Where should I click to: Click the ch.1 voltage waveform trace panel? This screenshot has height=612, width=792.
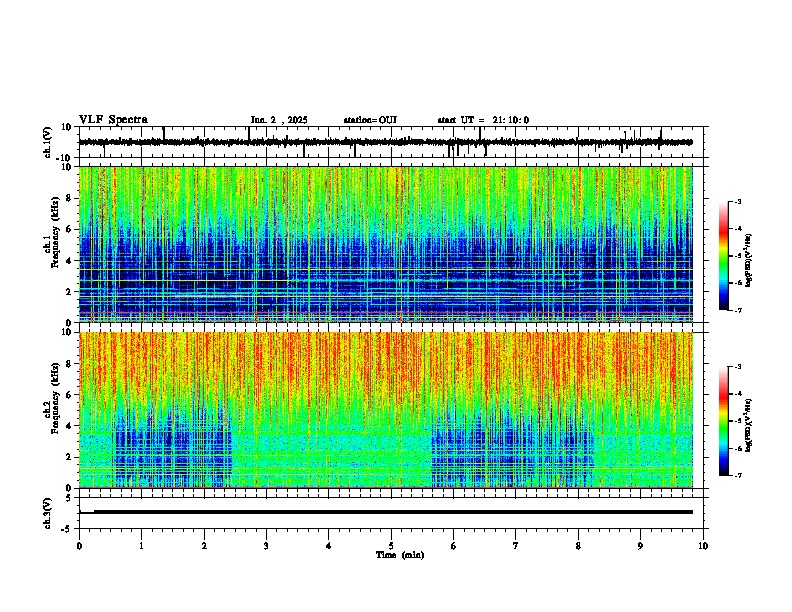391,142
